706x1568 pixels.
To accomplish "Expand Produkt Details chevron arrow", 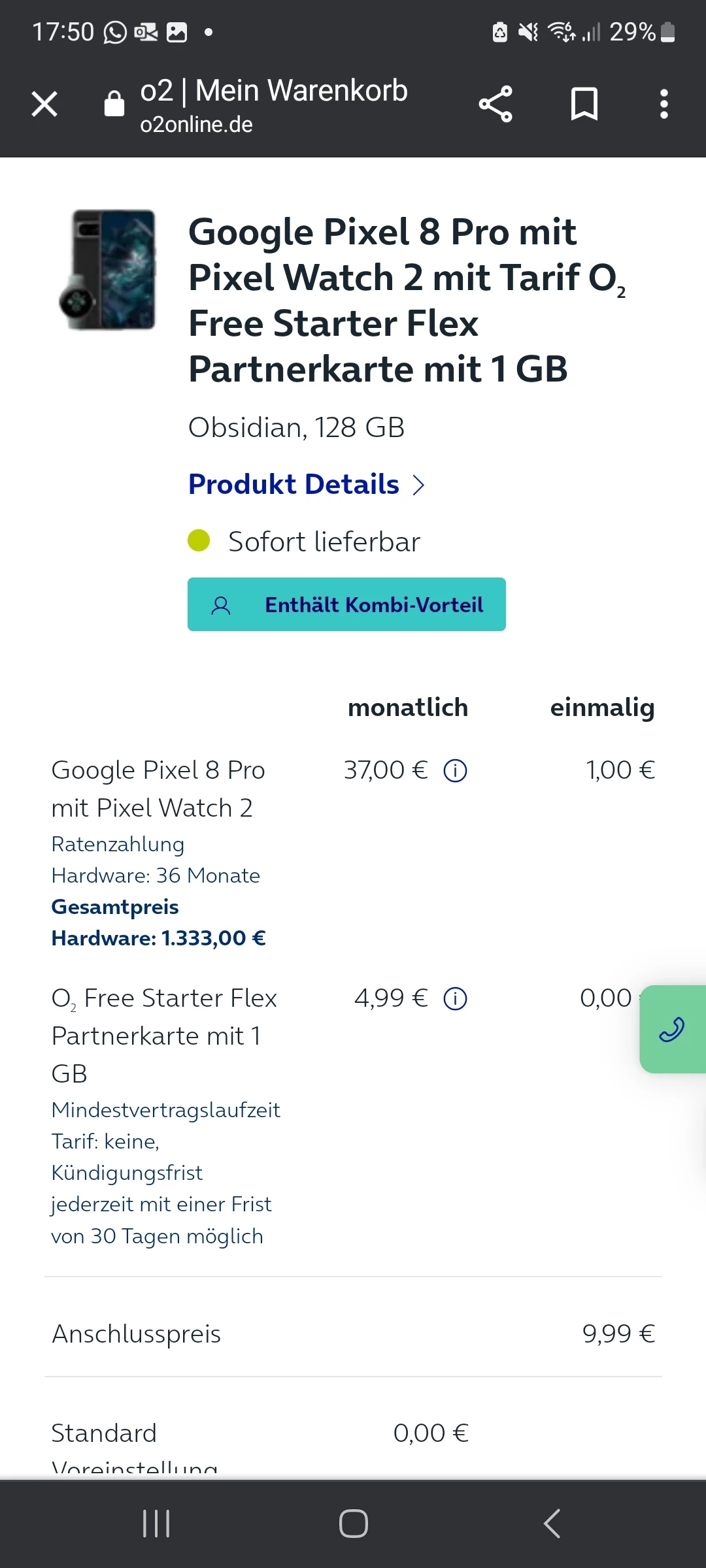I will 419,485.
